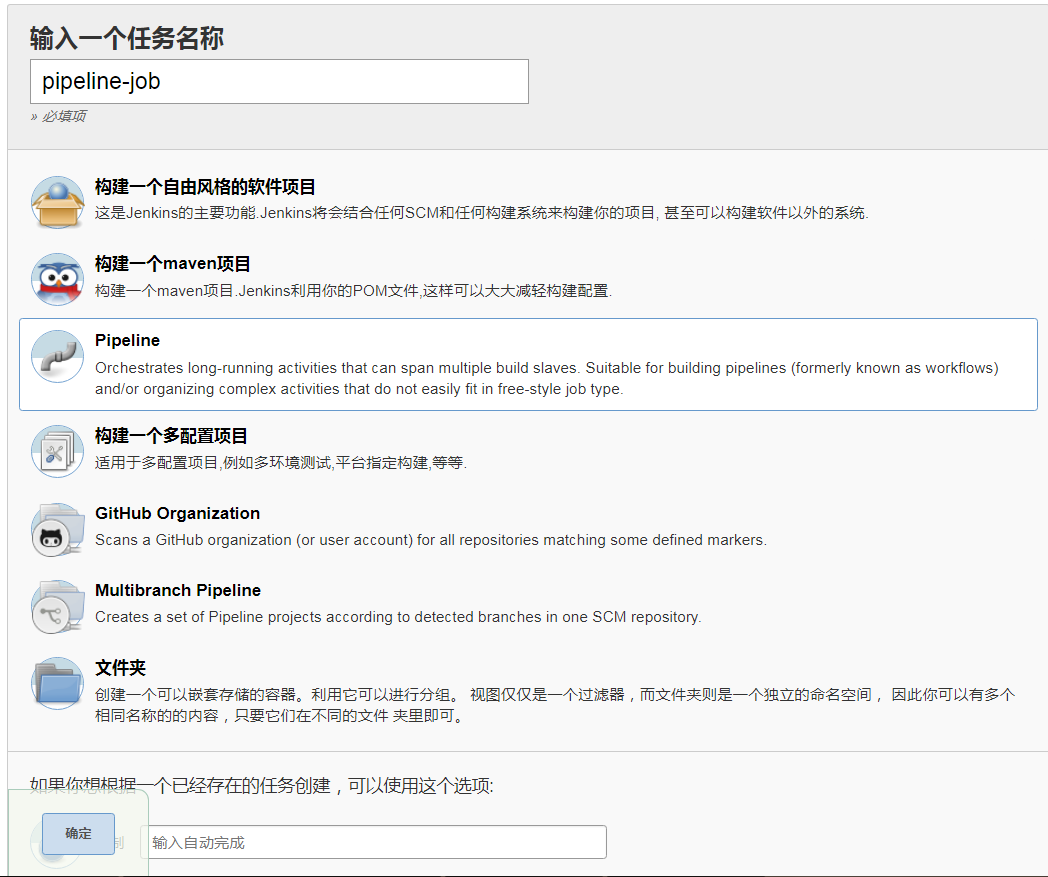
Task: Click description Creates a set of Pipeline projects
Action: point(398,617)
